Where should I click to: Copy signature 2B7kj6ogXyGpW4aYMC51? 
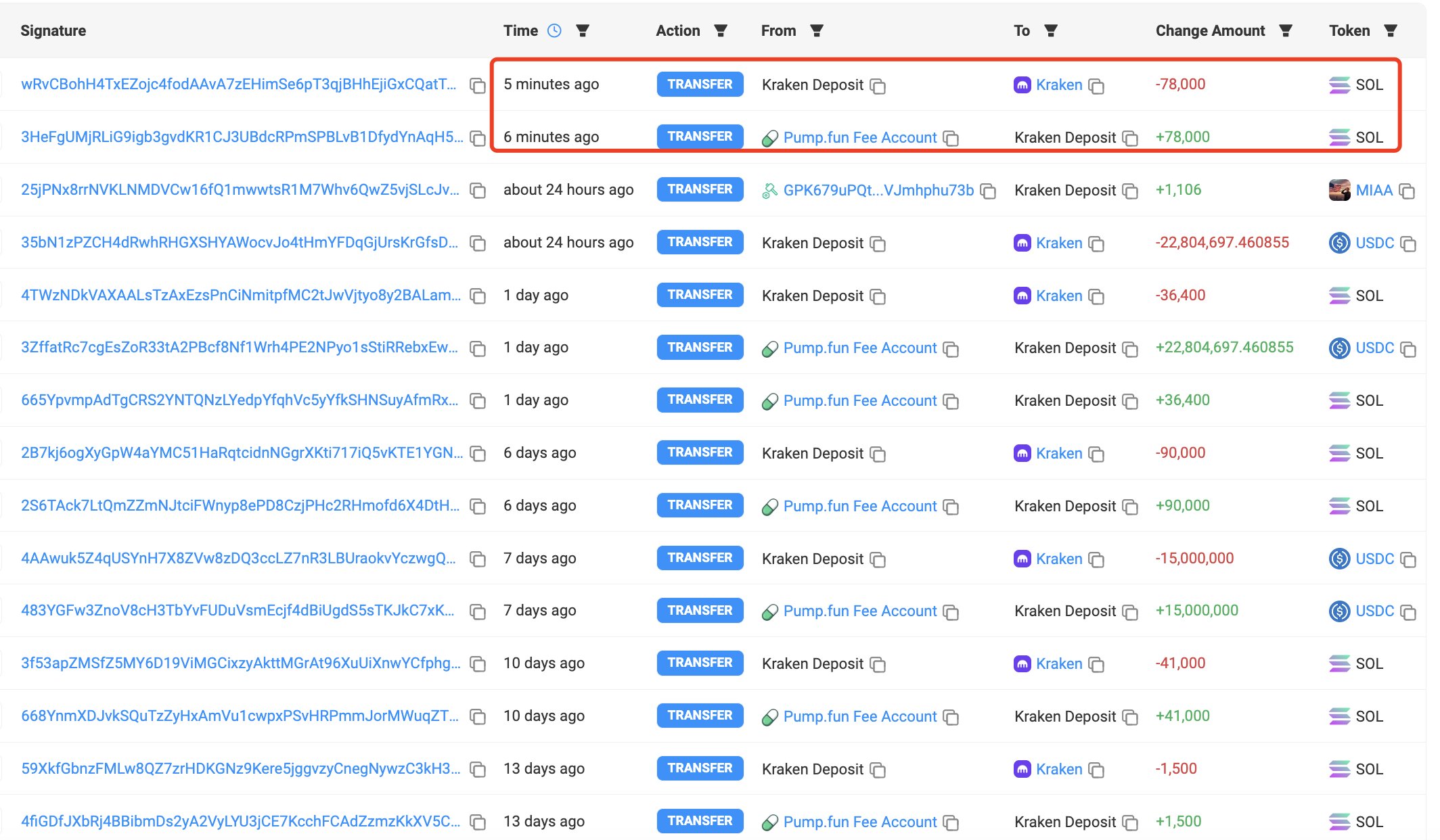click(x=478, y=454)
